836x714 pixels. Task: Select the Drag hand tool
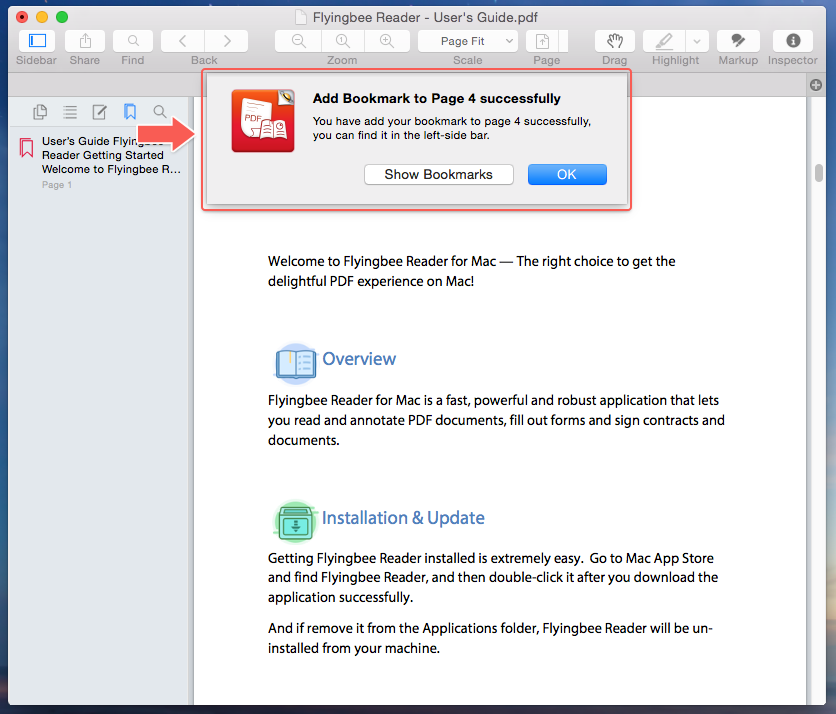[615, 41]
